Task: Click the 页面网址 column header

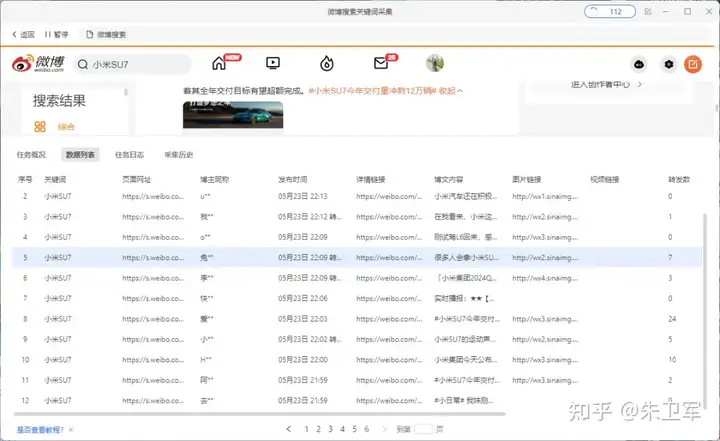Action: coord(136,179)
